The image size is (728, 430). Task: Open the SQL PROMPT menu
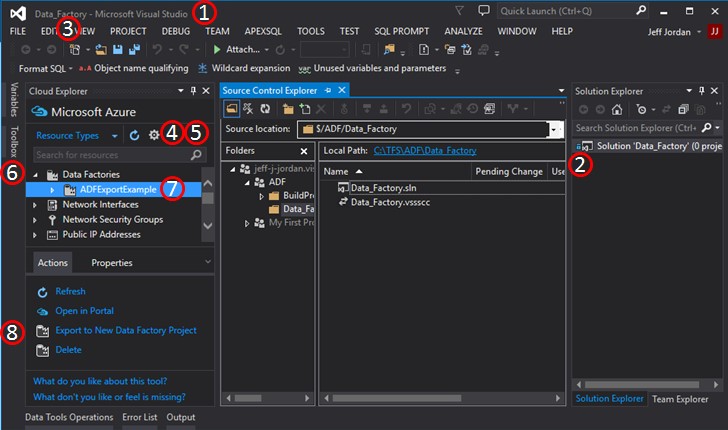(x=402, y=32)
